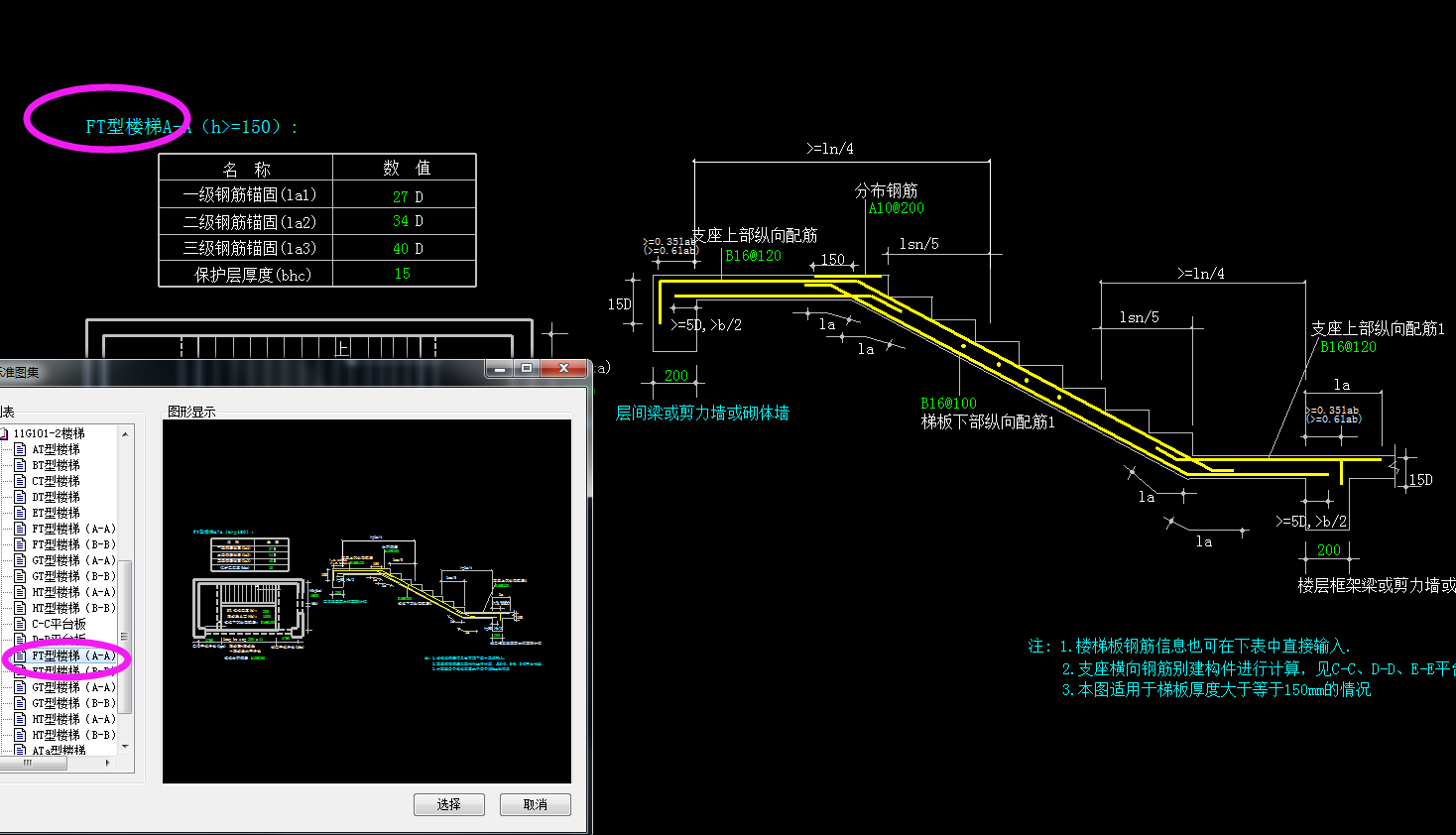Image resolution: width=1456 pixels, height=835 pixels.
Task: Click the document icon beside ET型楼梯
Action: tap(20, 513)
